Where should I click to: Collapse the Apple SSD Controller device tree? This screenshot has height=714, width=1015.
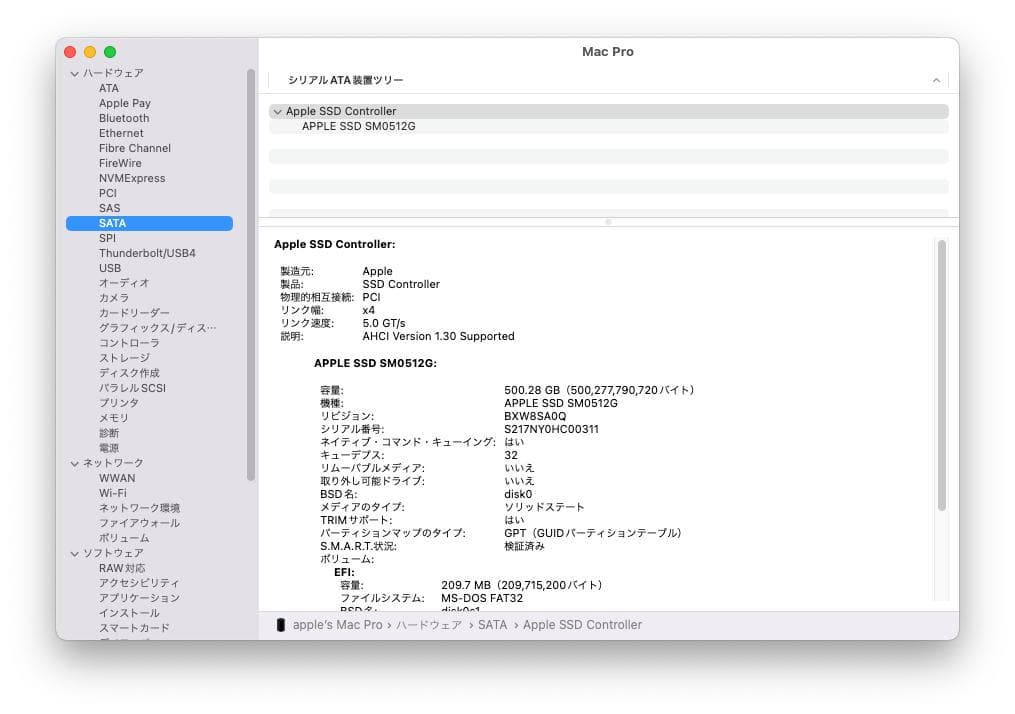[278, 111]
